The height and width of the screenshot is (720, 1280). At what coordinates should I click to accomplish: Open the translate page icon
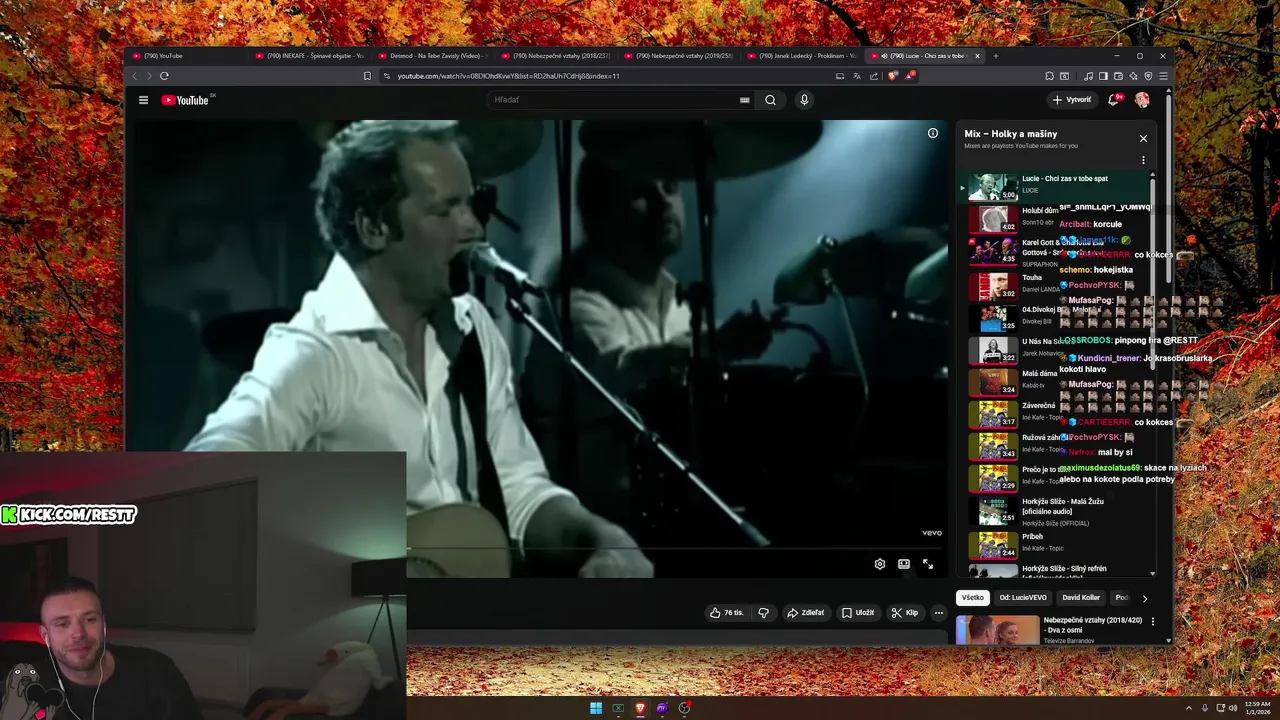click(x=857, y=76)
